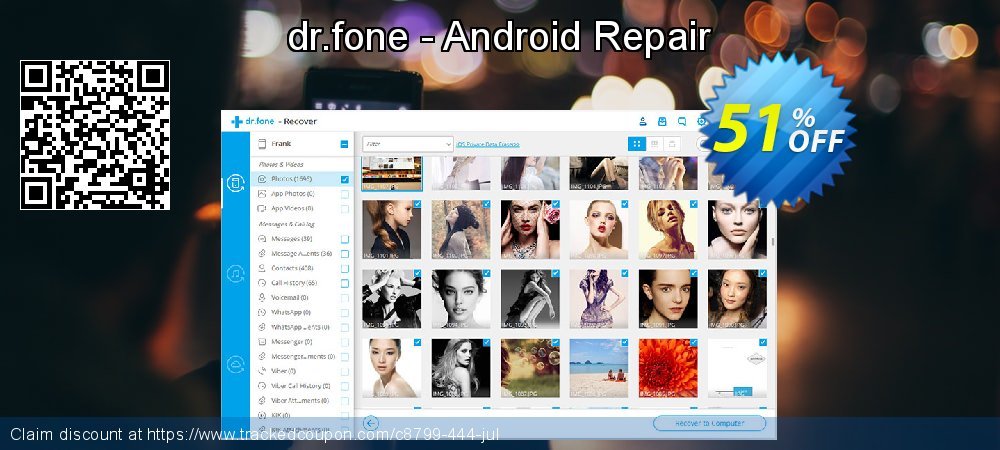The height and width of the screenshot is (450, 1000).
Task: Check the Messages checkbox
Action: pos(344,239)
